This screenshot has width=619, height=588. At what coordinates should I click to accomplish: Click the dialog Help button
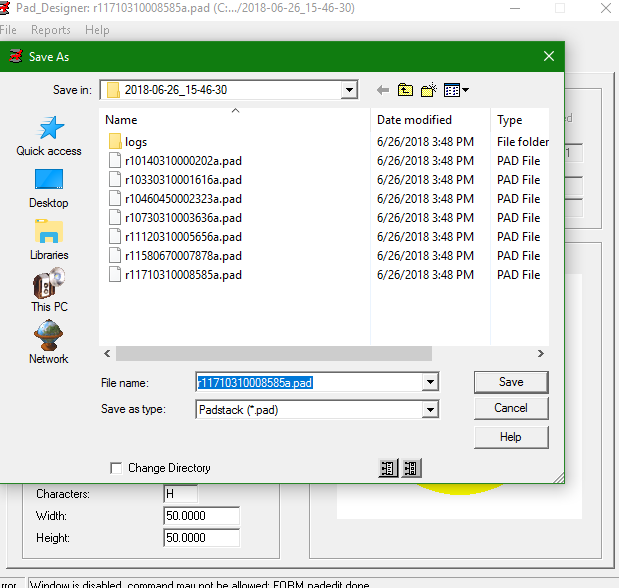[x=511, y=437]
